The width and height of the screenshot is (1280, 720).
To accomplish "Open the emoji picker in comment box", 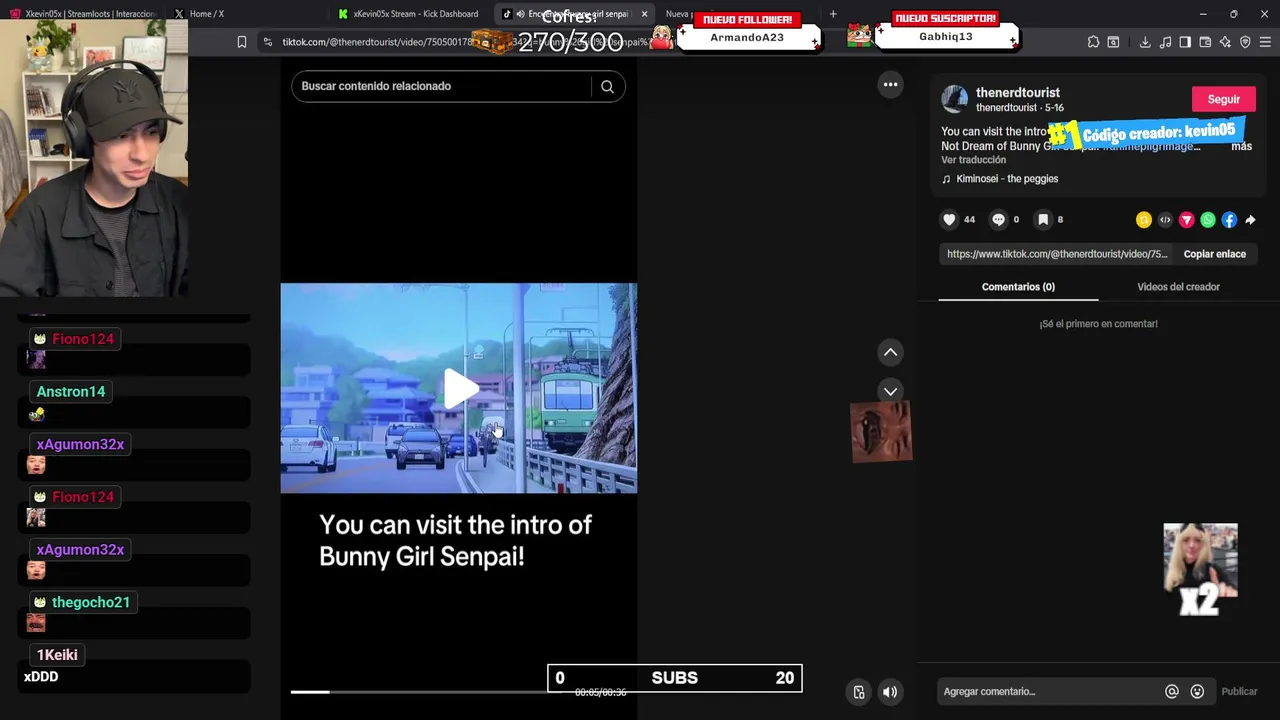I will pos(1197,691).
